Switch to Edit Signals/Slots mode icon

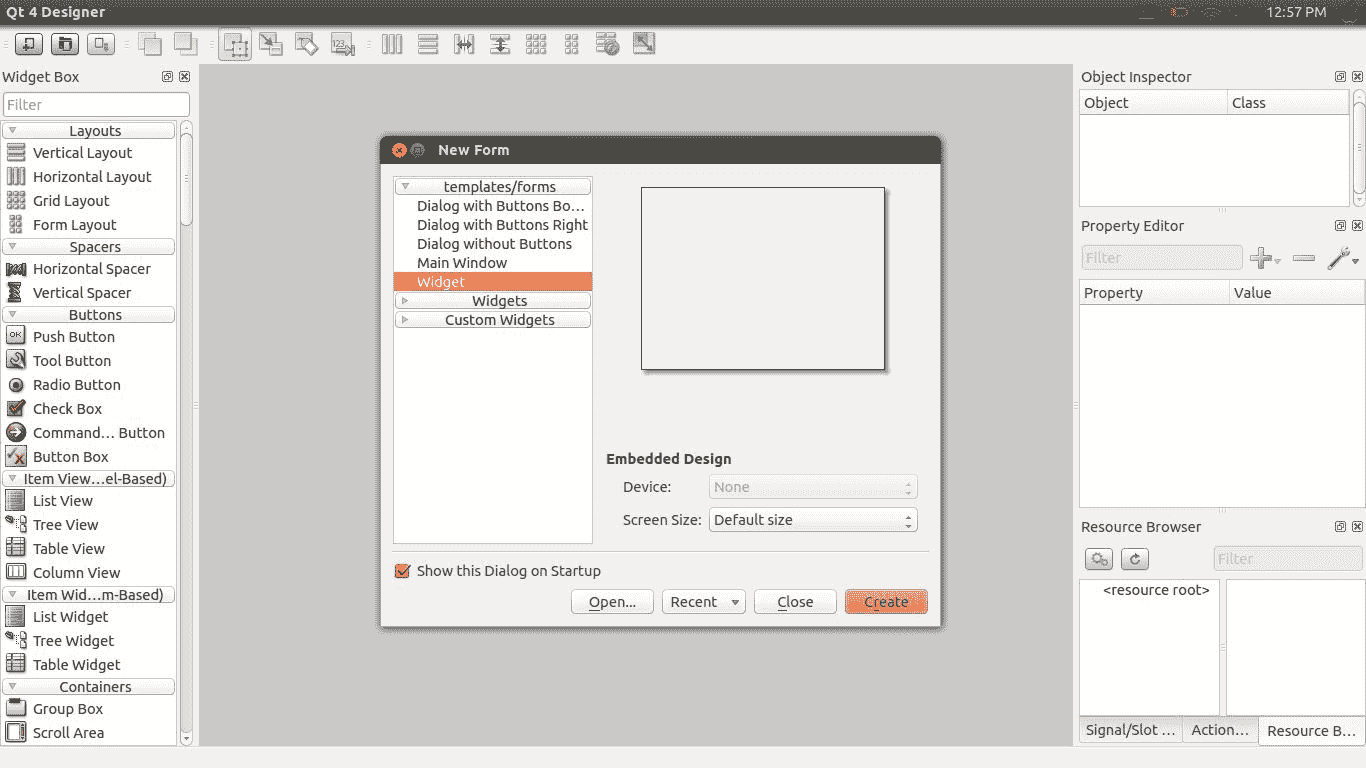(x=271, y=44)
